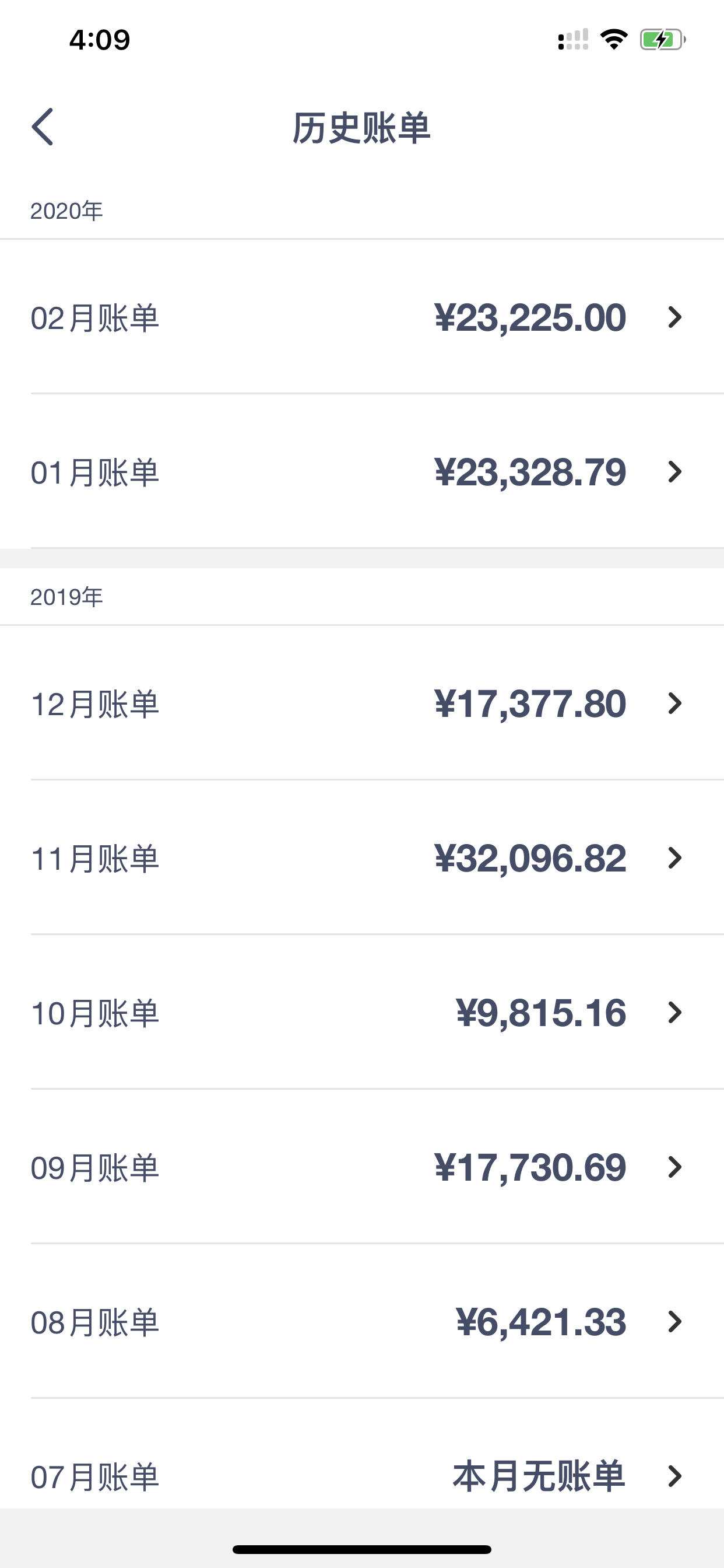Open chevron beside ¥23,328.79
This screenshot has width=724, height=1568.
674,472
